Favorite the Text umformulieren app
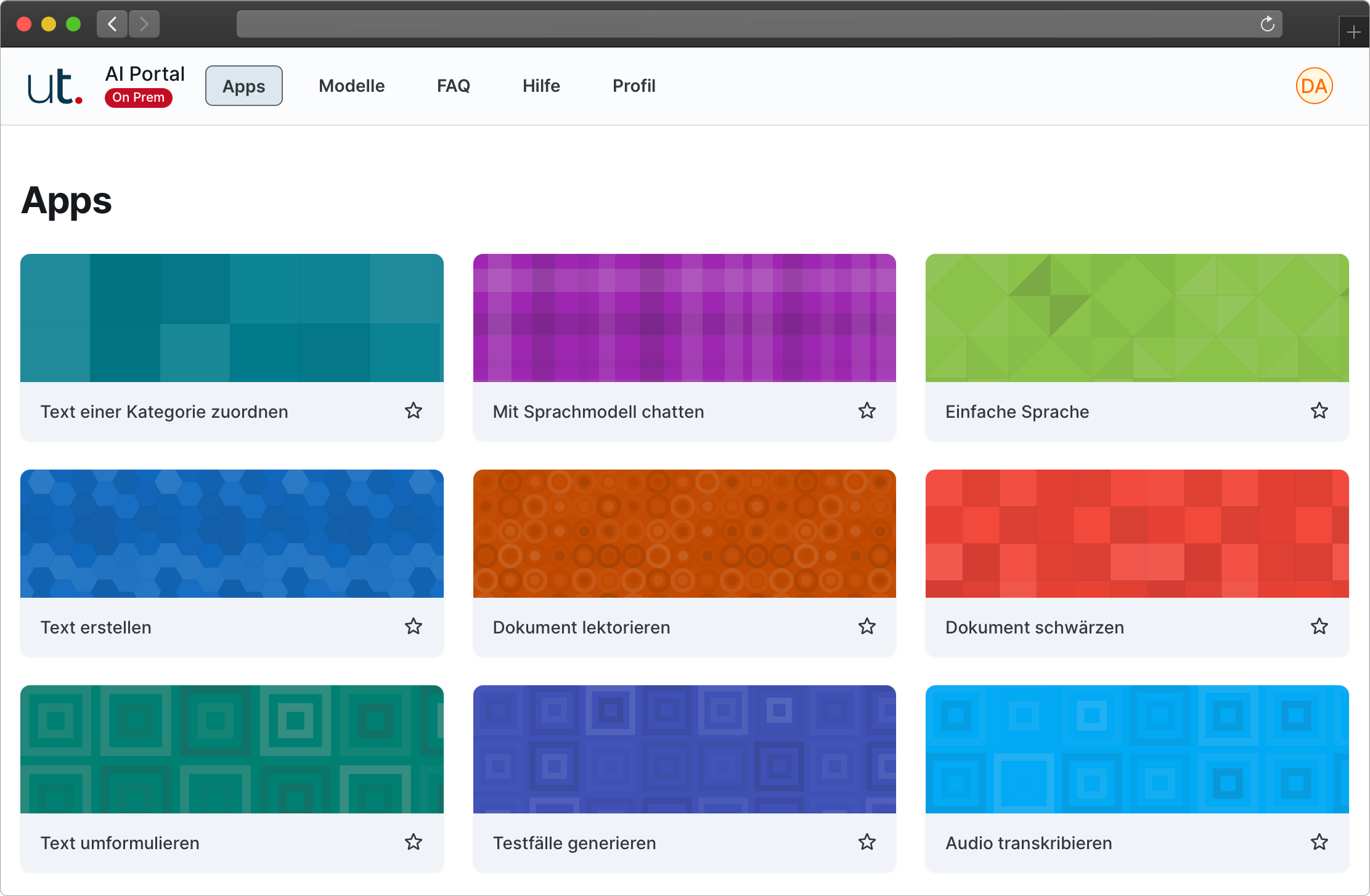 (x=414, y=842)
